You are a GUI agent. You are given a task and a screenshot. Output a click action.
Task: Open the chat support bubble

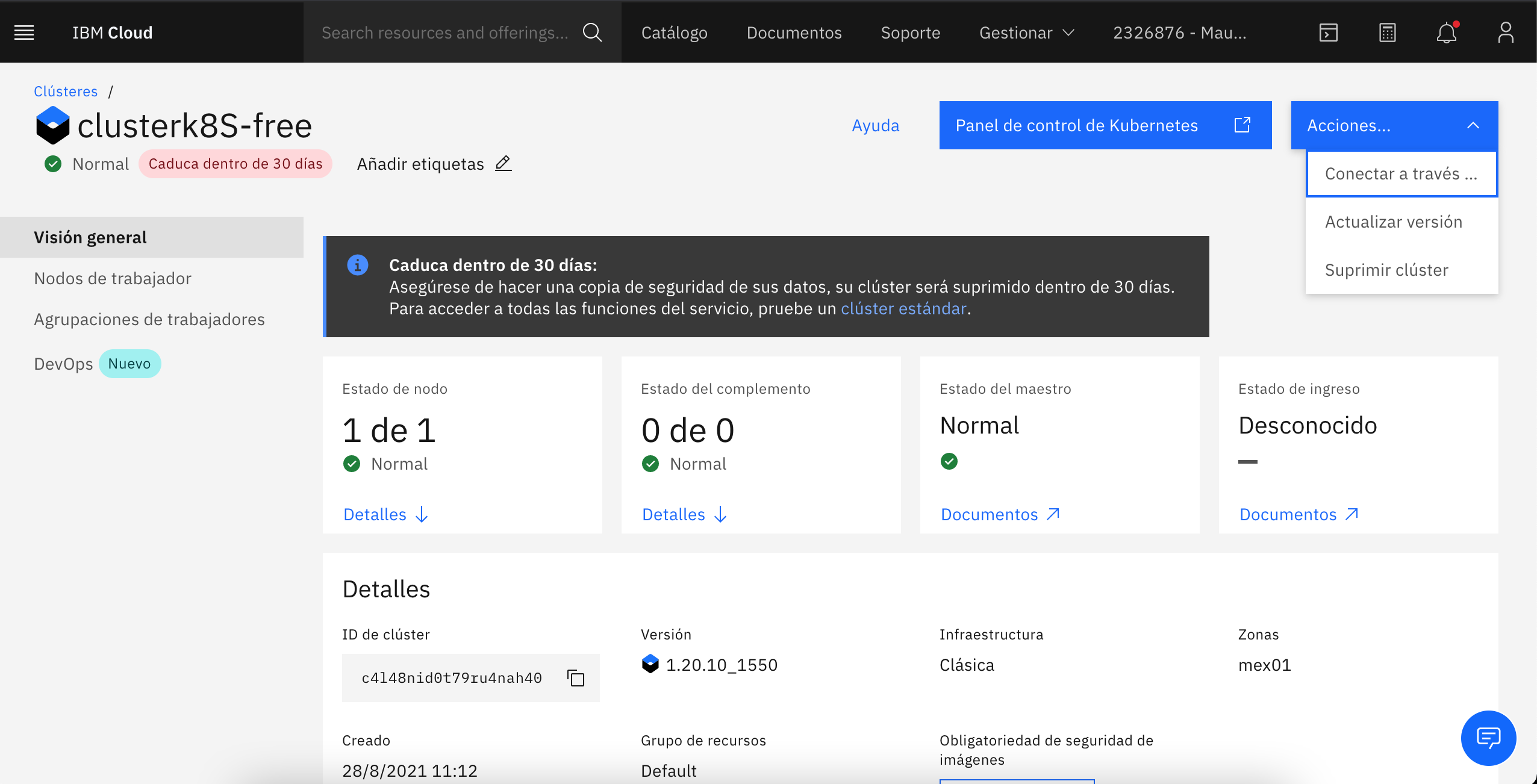pos(1488,738)
